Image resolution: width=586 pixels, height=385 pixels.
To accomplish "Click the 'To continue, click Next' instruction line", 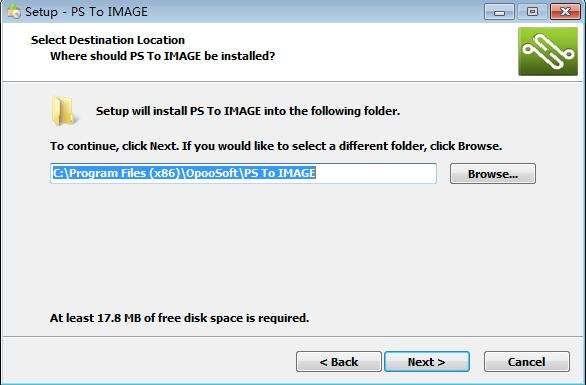I will pyautogui.click(x=276, y=146).
